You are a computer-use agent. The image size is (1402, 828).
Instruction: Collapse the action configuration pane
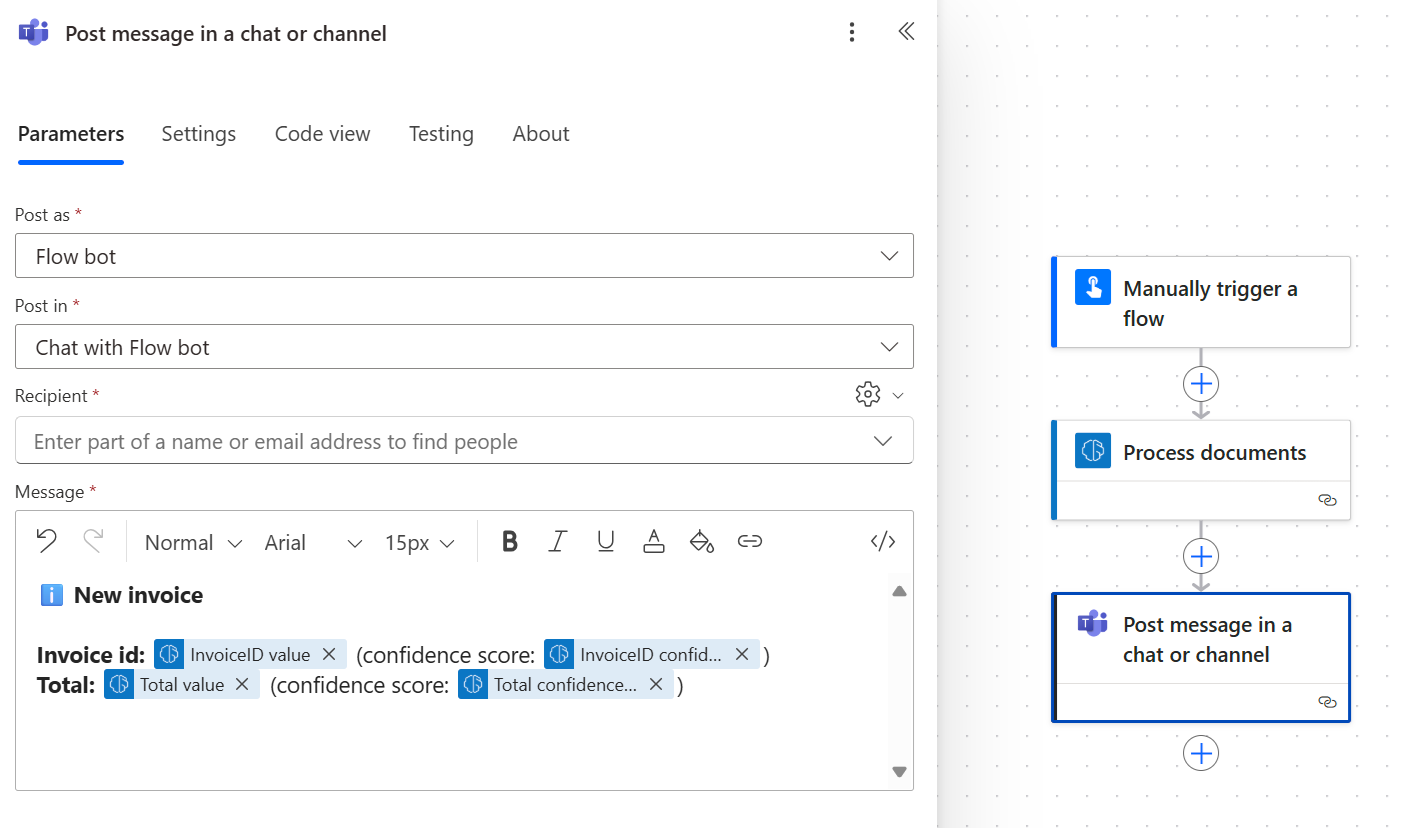click(x=906, y=31)
